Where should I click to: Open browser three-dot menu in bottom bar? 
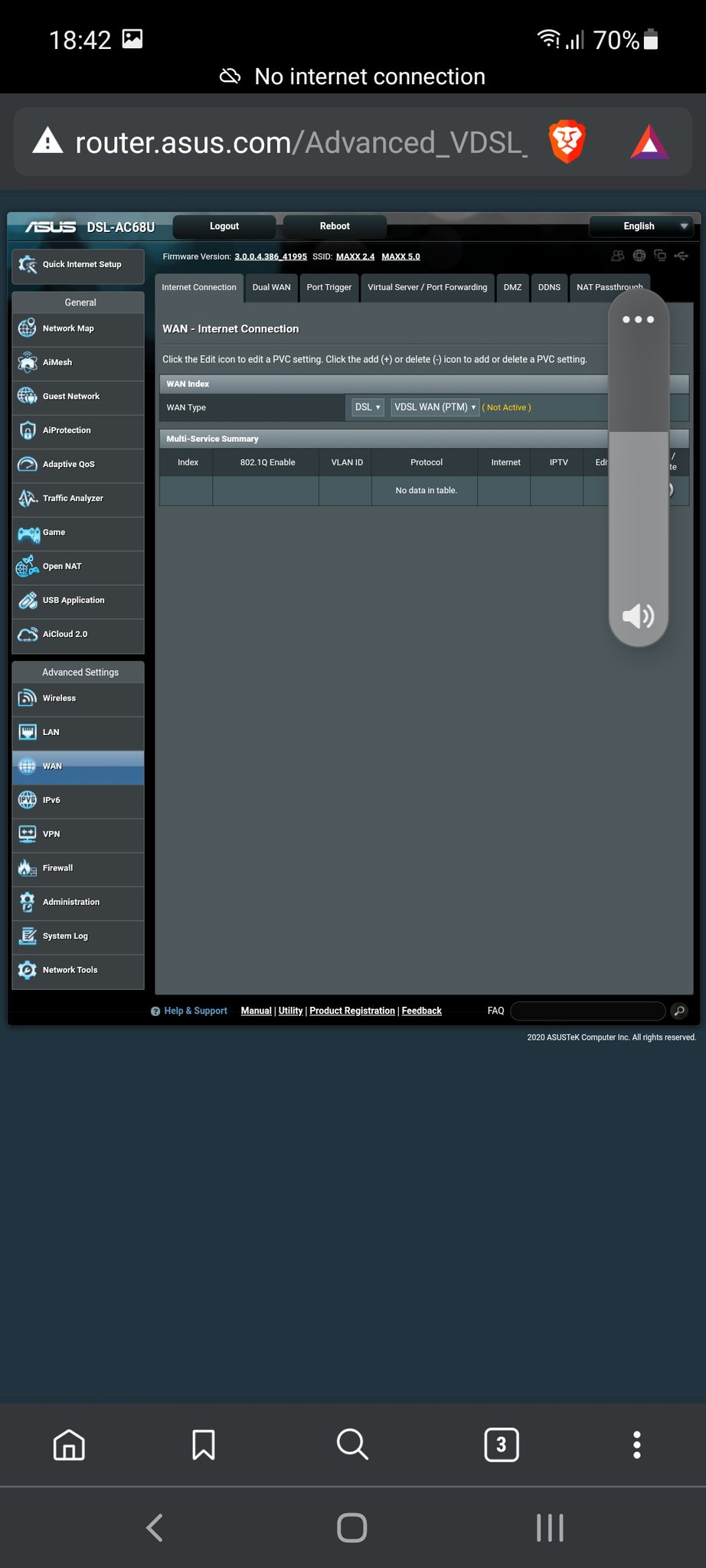coord(636,1445)
